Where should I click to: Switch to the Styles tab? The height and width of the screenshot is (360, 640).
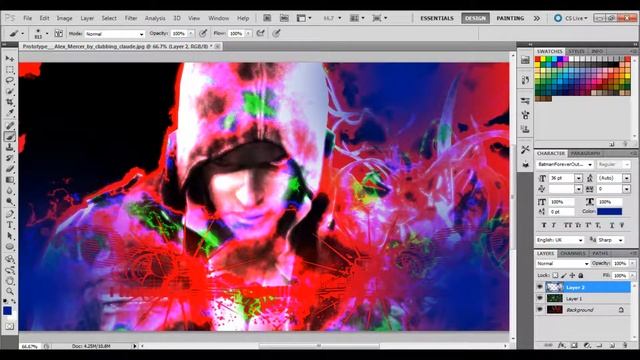pos(576,51)
